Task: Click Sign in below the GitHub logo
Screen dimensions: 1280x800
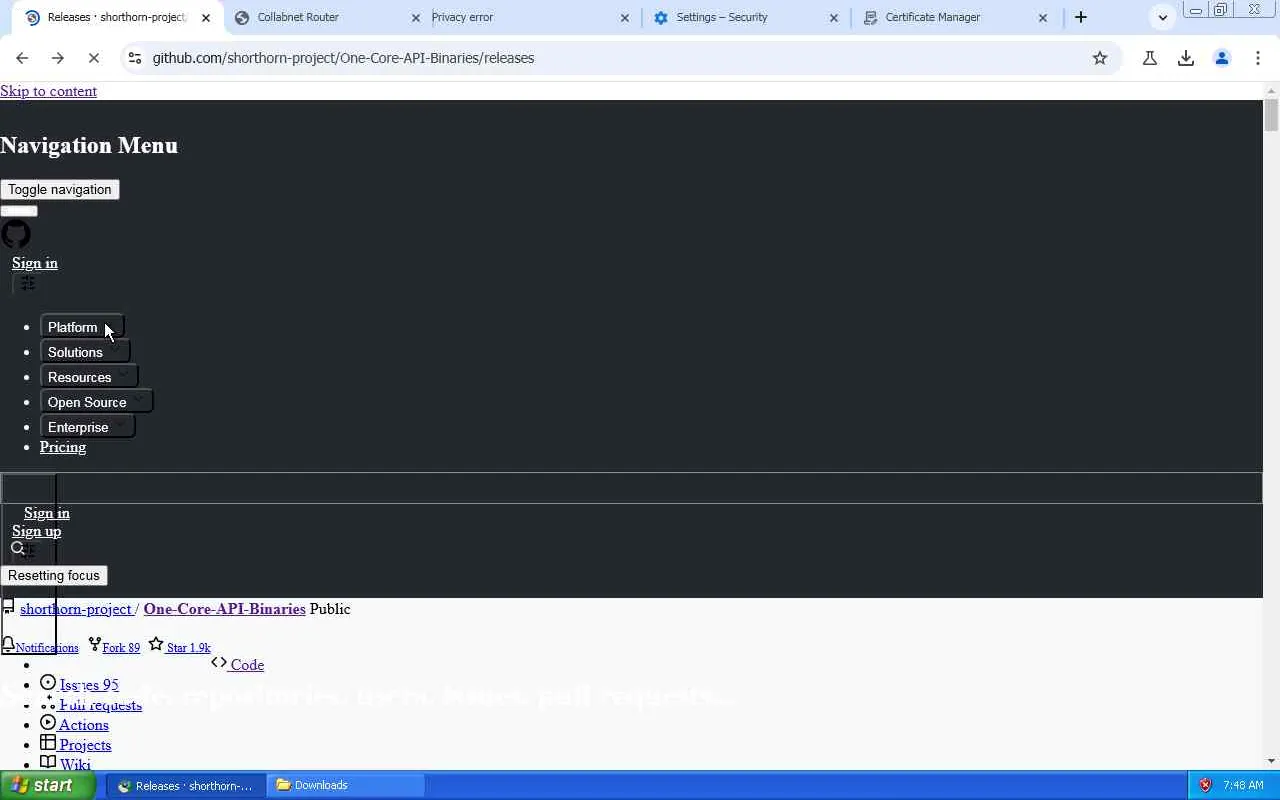Action: click(x=35, y=263)
